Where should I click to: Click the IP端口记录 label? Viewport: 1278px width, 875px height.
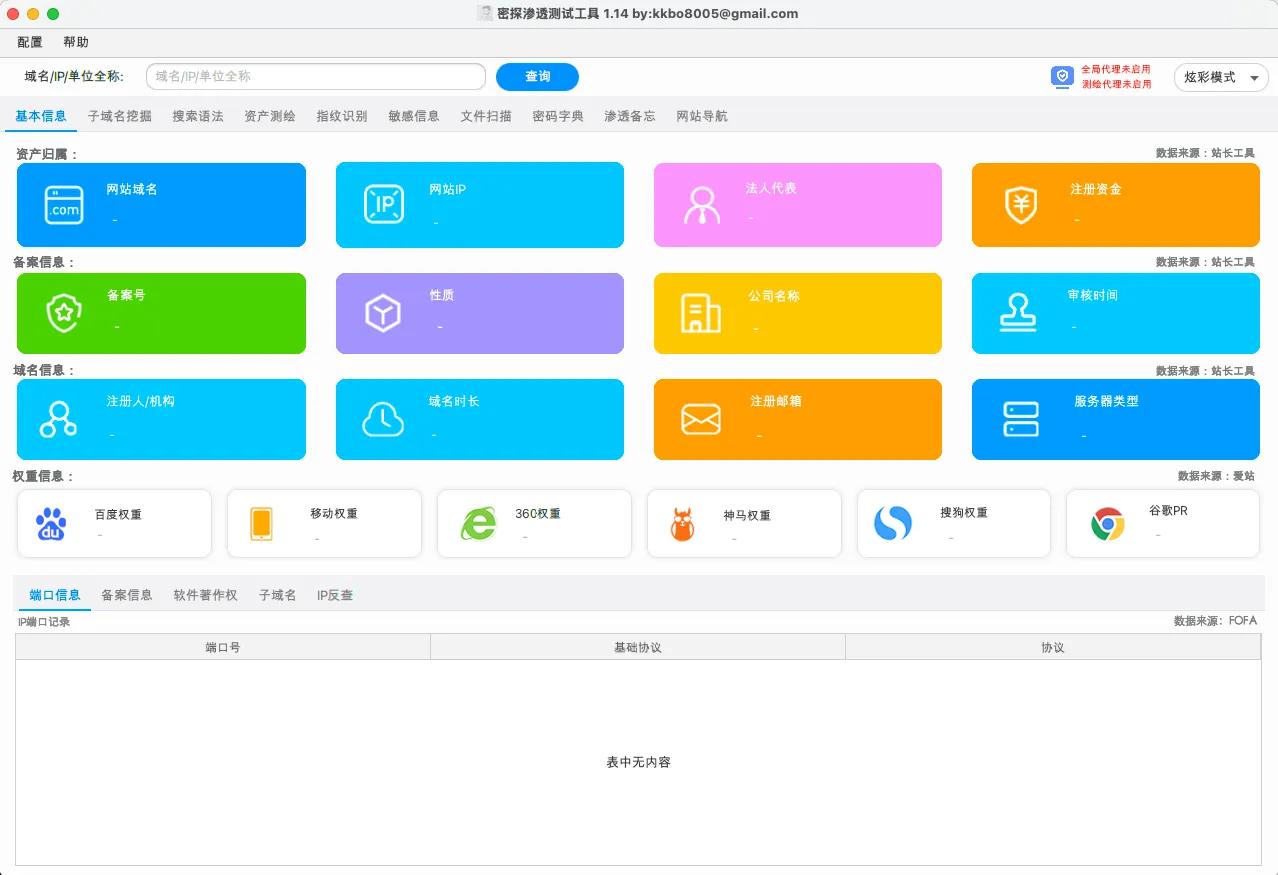(44, 622)
